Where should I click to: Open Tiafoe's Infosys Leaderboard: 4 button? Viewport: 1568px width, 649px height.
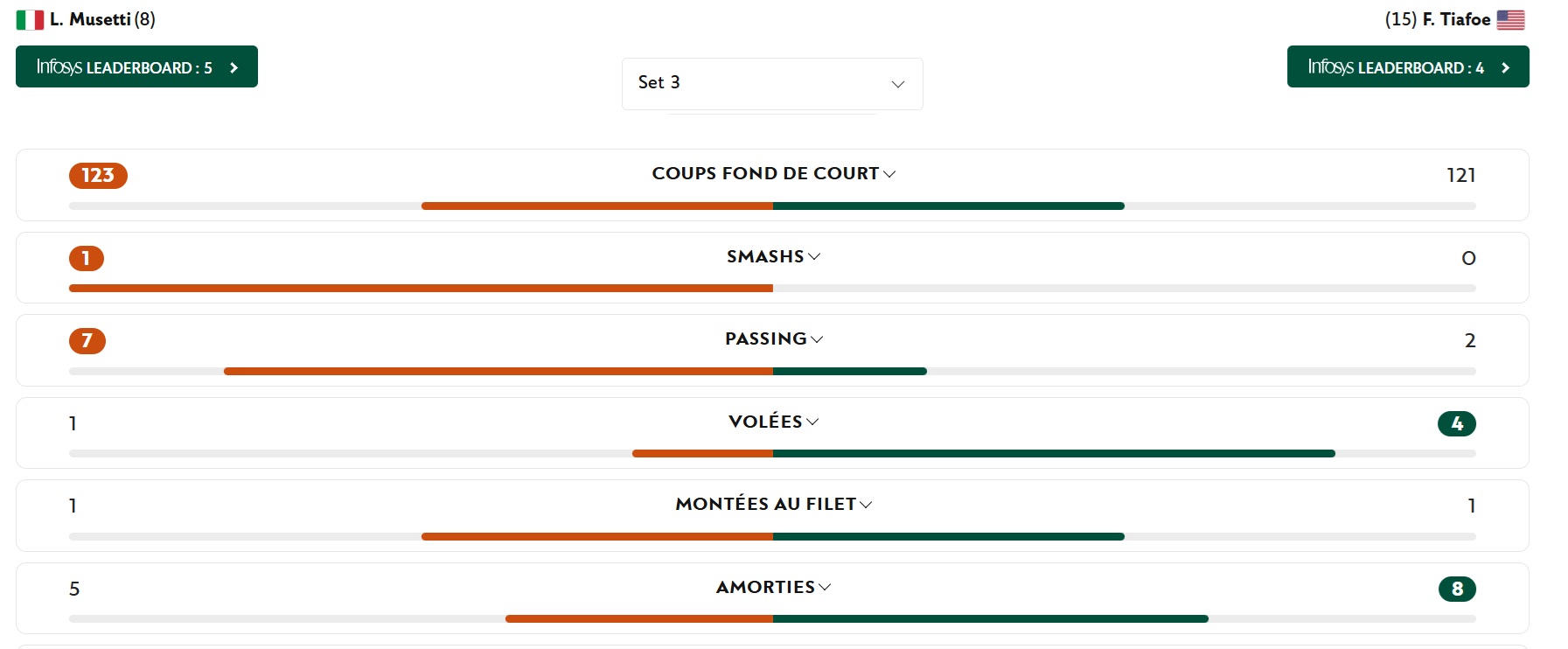[x=1407, y=67]
